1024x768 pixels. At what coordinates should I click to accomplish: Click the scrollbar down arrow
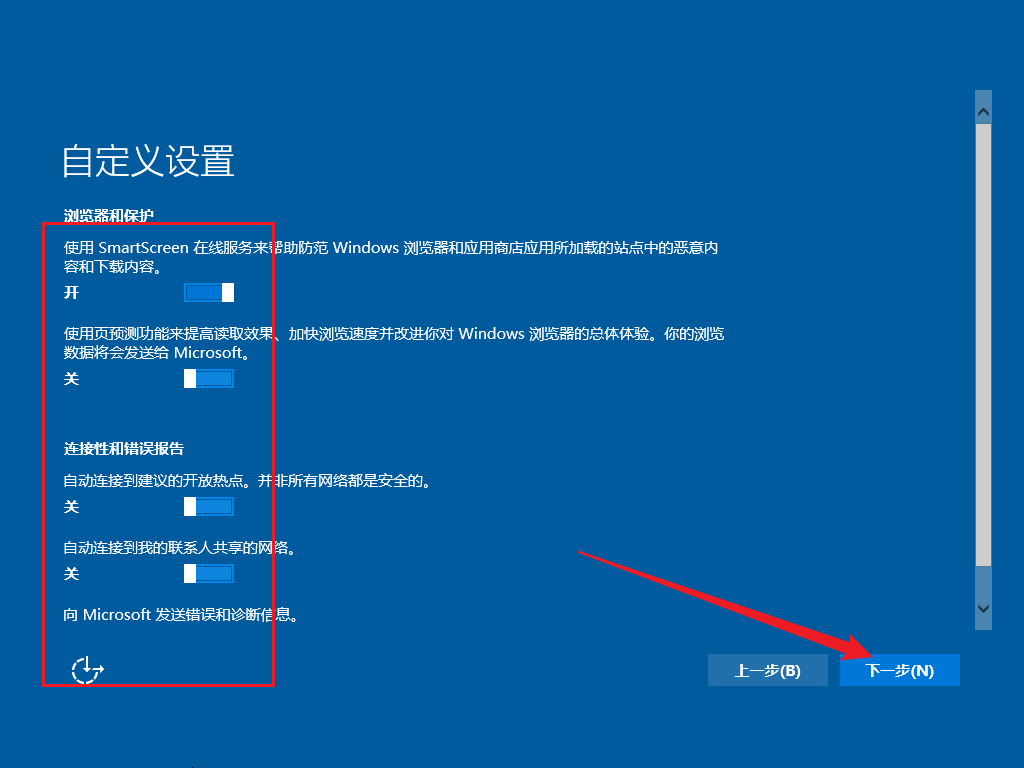(x=983, y=609)
